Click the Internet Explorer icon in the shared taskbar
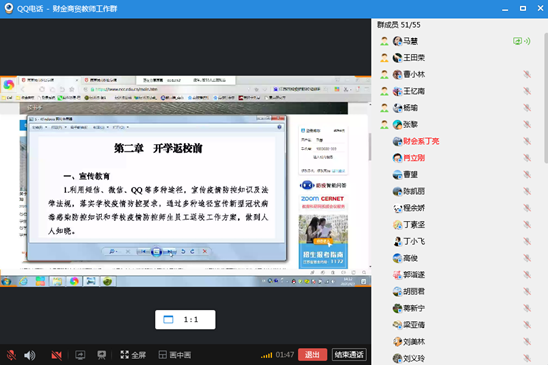This screenshot has height=366, width=549. click(23, 281)
